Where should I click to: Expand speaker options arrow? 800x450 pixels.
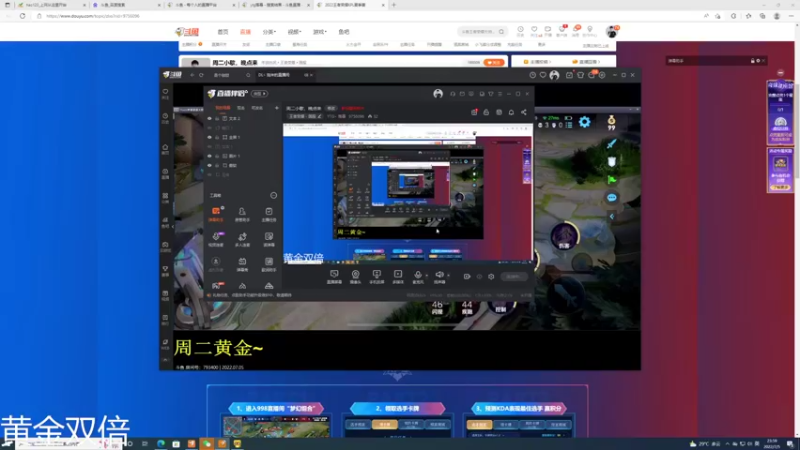tap(448, 276)
